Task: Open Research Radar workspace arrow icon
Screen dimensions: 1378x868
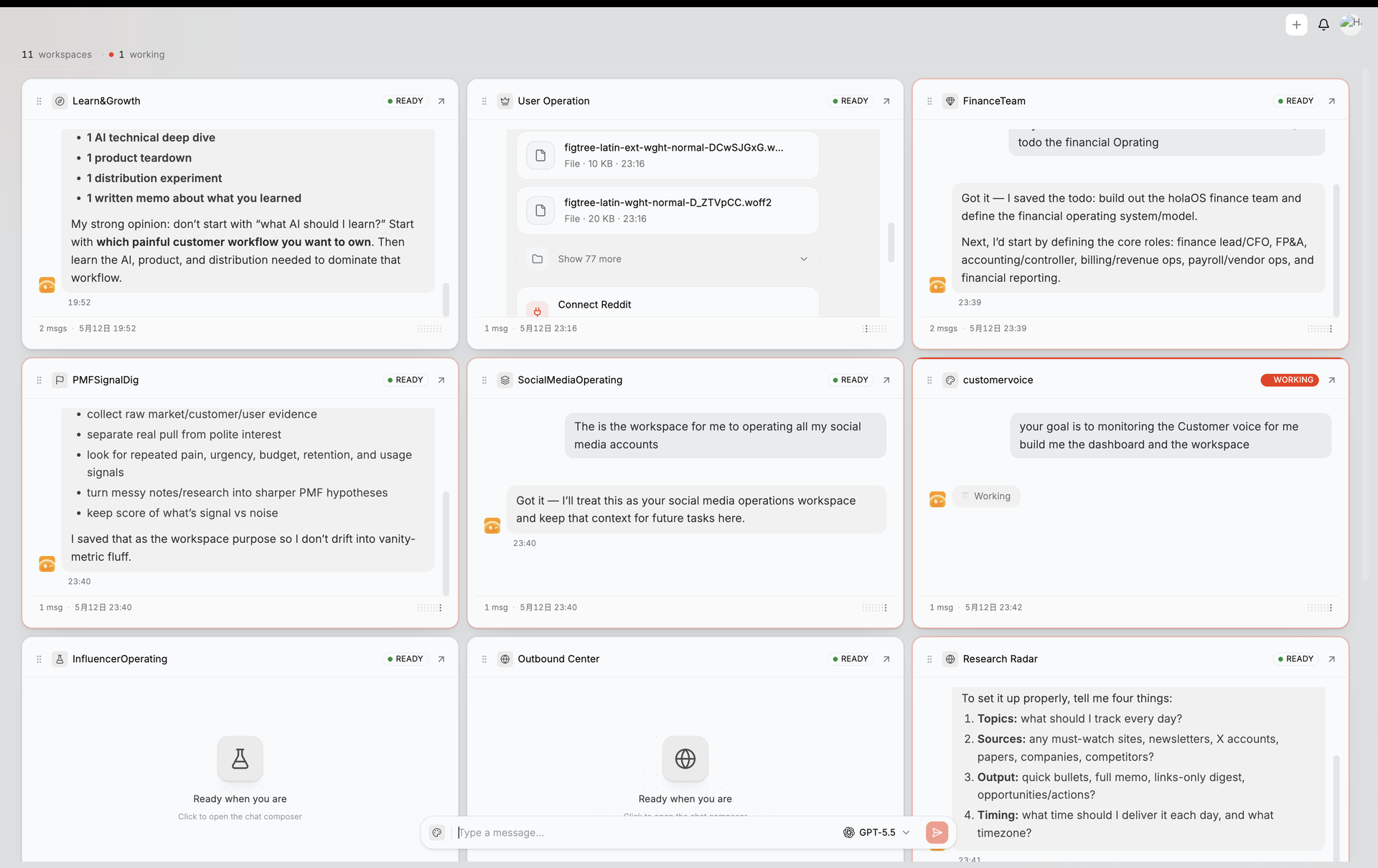Action: coord(1331,659)
